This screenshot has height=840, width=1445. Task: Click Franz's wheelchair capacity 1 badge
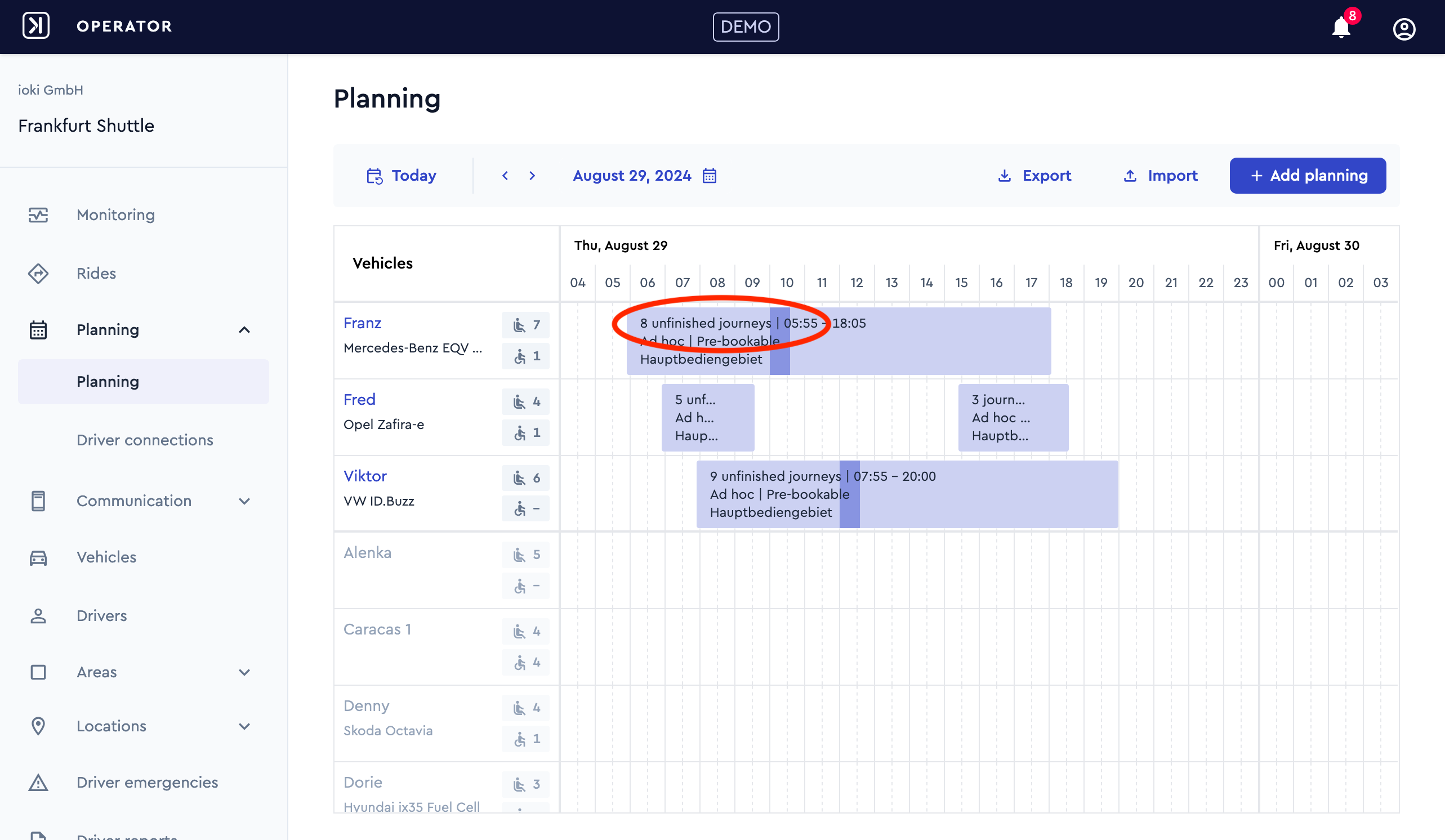pos(525,356)
